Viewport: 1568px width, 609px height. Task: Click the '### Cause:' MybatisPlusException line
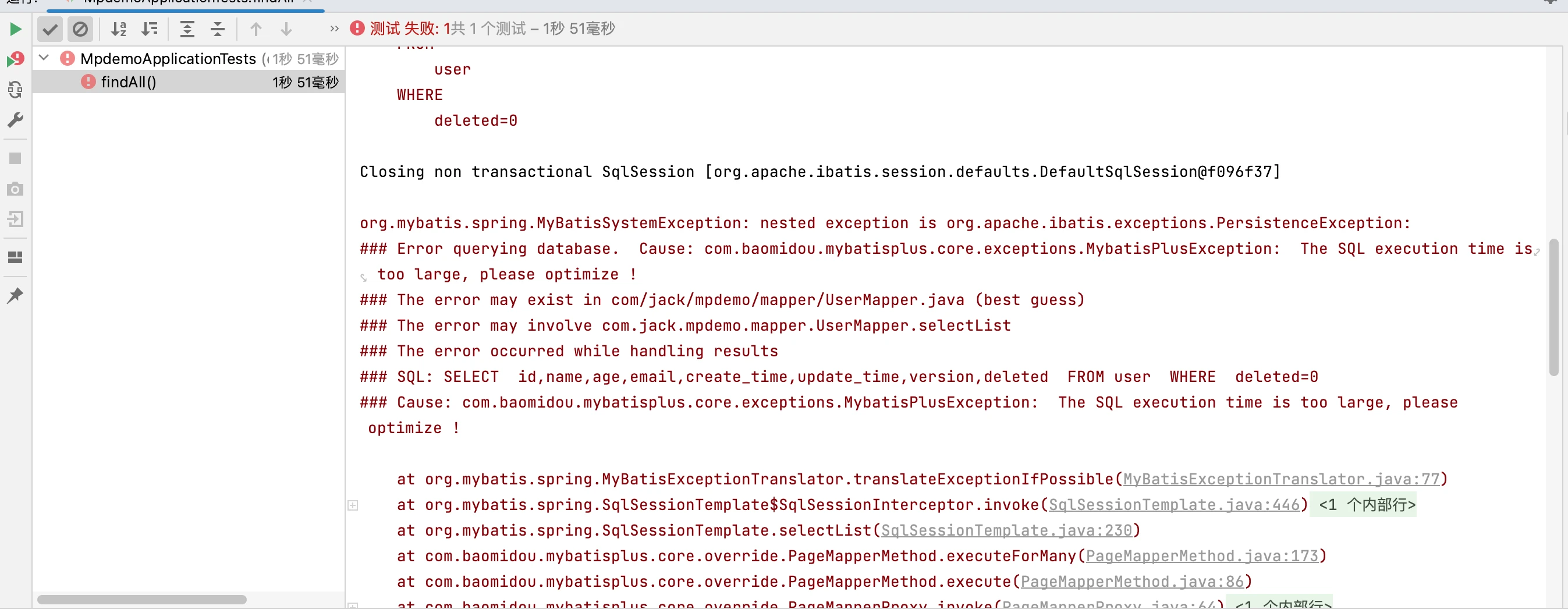pyautogui.click(x=909, y=402)
